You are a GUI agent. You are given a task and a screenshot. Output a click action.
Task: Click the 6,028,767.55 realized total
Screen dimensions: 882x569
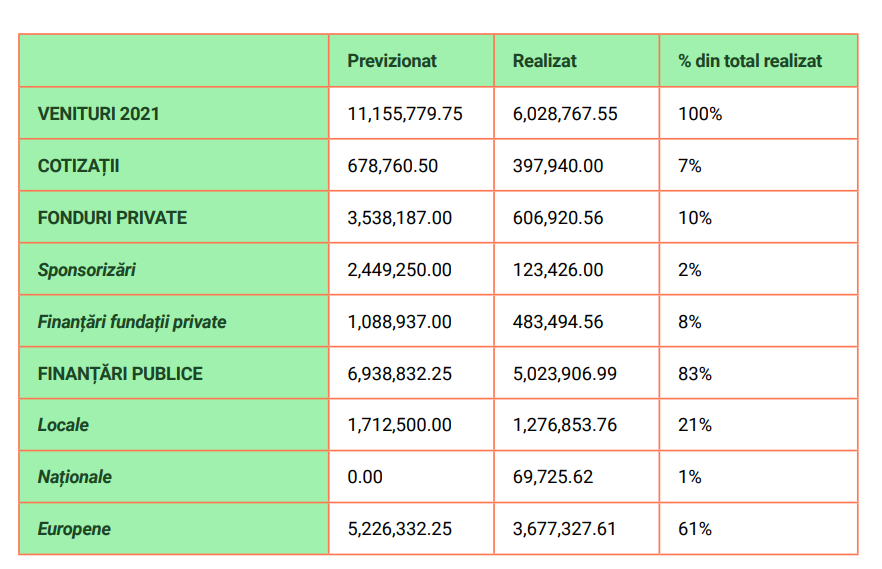pos(565,114)
